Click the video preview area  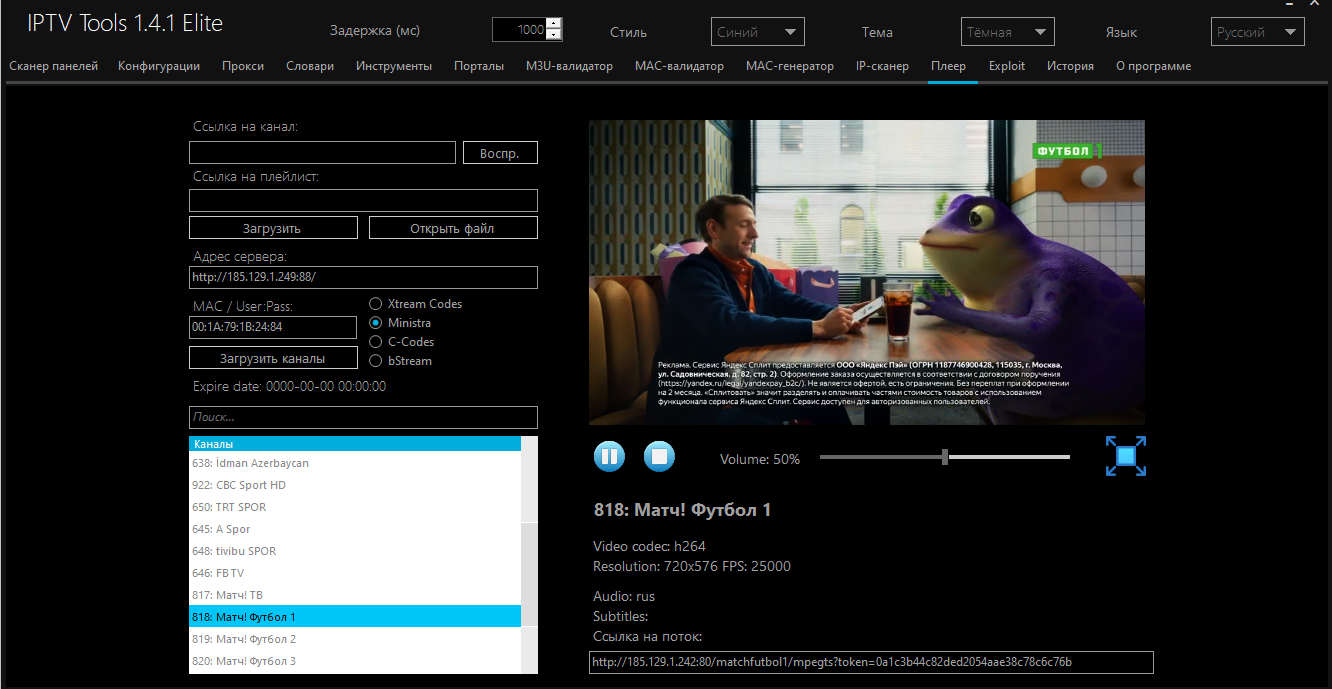click(x=867, y=273)
